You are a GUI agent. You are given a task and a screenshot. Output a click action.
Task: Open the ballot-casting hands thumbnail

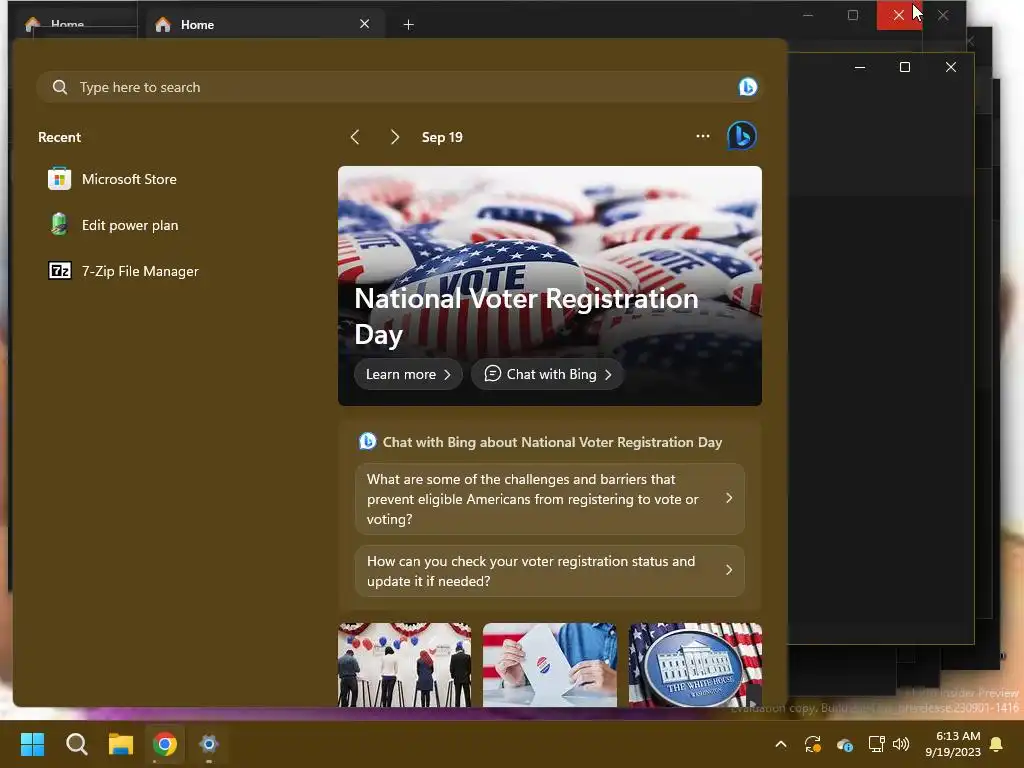click(x=549, y=665)
